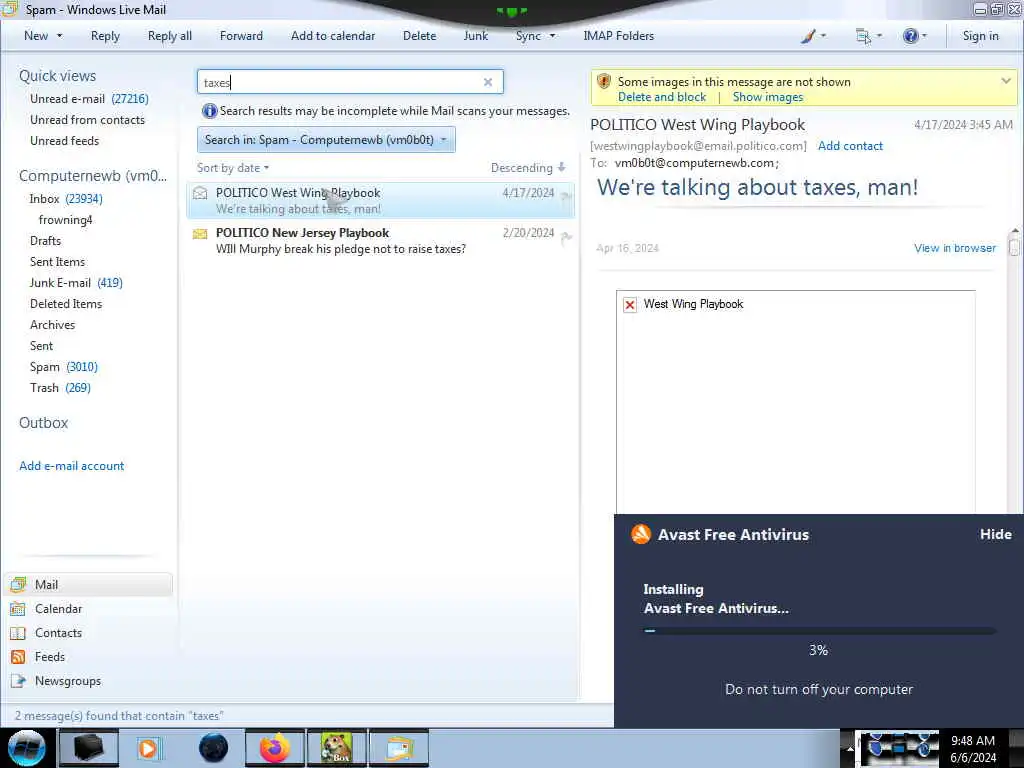Open the Sent Items folder
The width and height of the screenshot is (1024, 768).
click(x=57, y=261)
